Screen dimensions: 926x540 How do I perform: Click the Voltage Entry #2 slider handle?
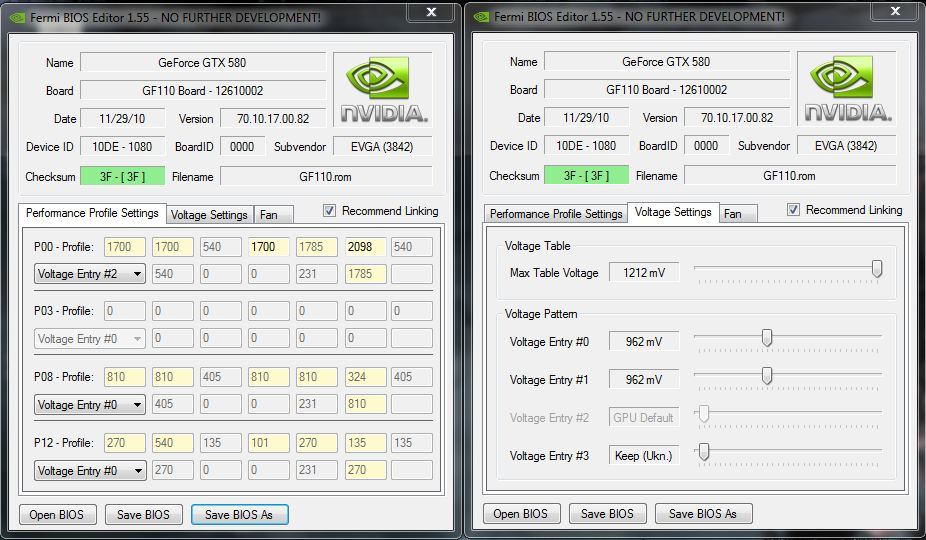pos(703,414)
